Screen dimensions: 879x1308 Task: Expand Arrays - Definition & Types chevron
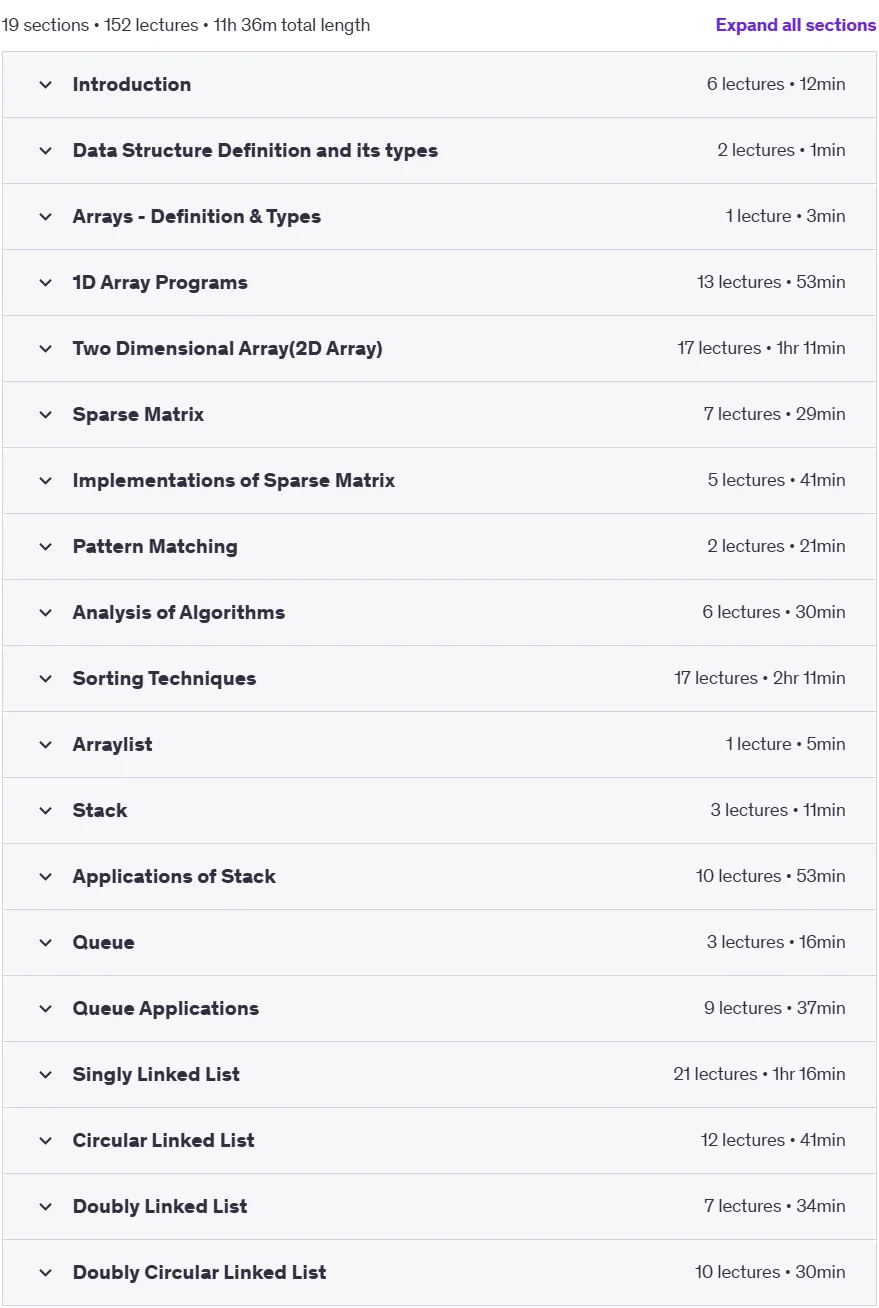coord(45,217)
